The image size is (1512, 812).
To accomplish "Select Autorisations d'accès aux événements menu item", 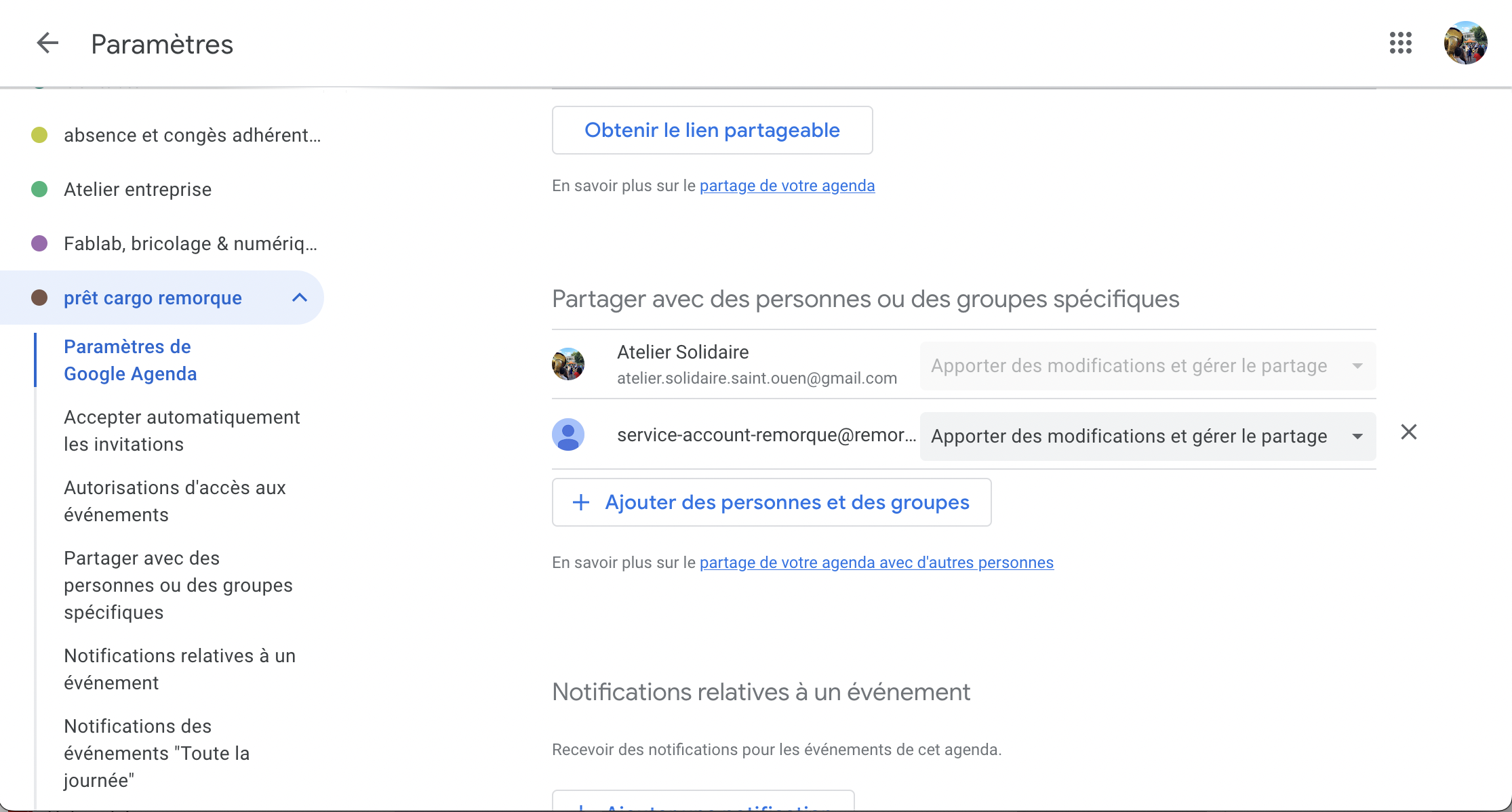I will coord(175,501).
